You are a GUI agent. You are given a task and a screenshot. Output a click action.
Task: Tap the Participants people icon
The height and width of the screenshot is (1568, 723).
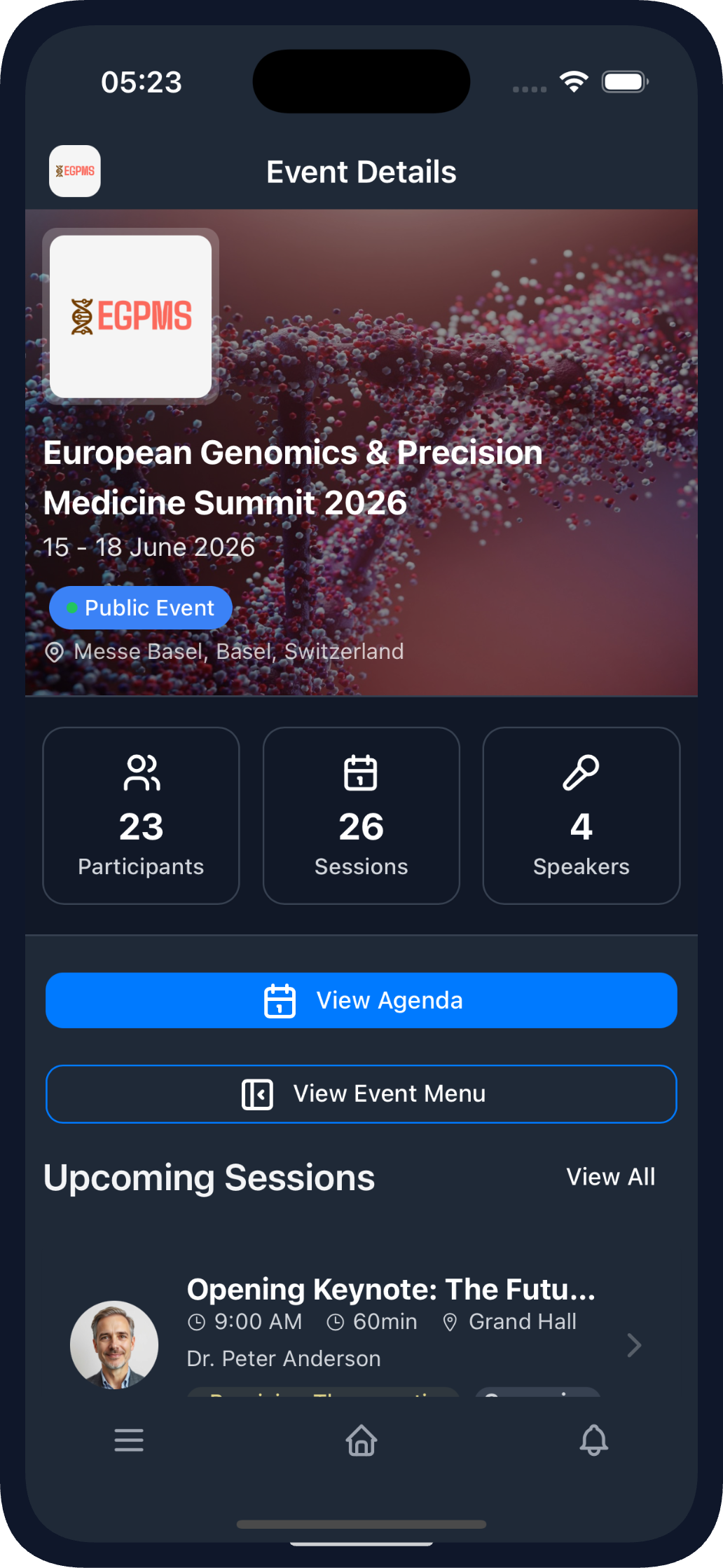click(142, 772)
